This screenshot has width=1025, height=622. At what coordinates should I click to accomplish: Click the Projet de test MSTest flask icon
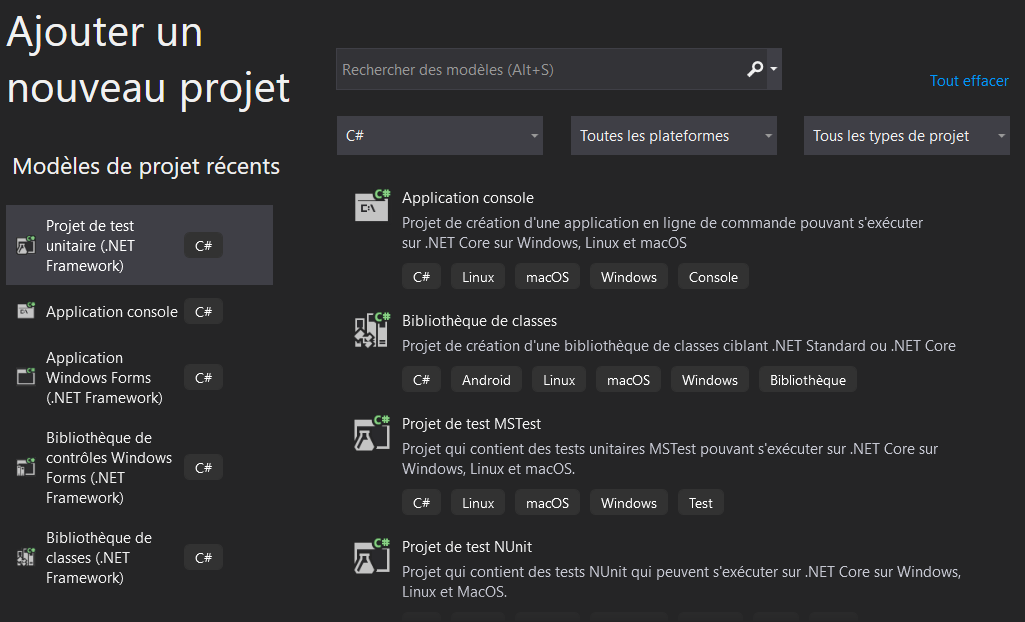[x=373, y=433]
